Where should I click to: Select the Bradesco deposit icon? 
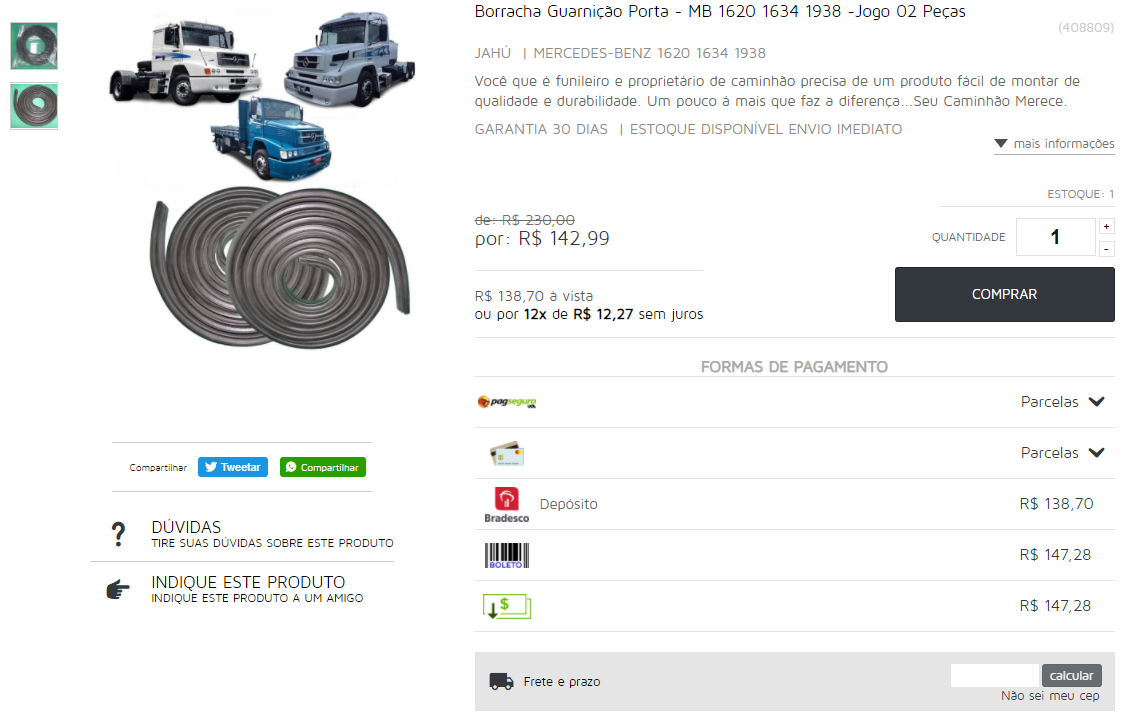(507, 505)
